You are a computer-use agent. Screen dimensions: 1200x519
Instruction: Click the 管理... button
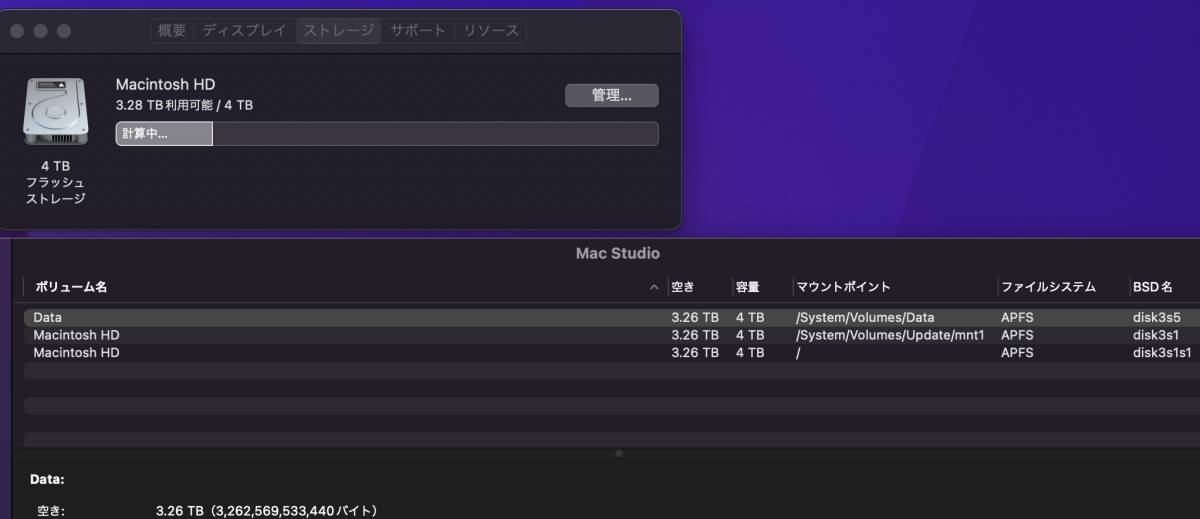(x=612, y=96)
